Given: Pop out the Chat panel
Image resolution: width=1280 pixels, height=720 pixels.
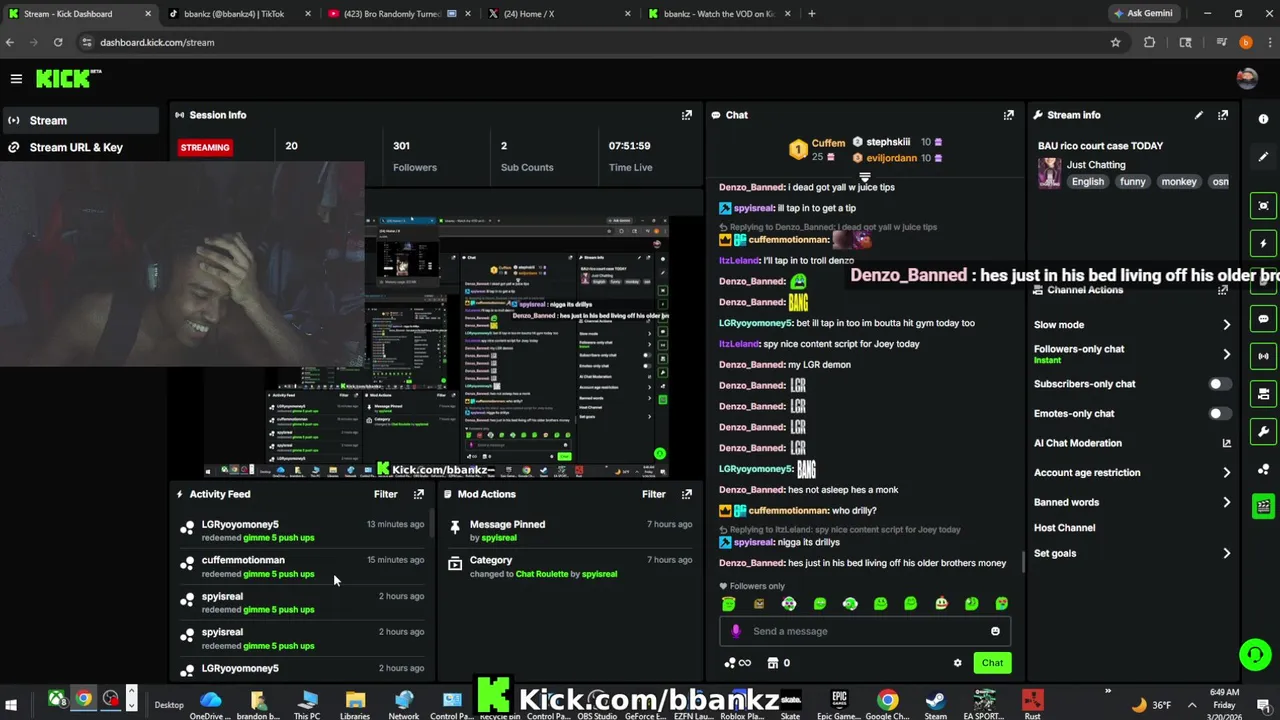Looking at the screenshot, I should pyautogui.click(x=1009, y=115).
